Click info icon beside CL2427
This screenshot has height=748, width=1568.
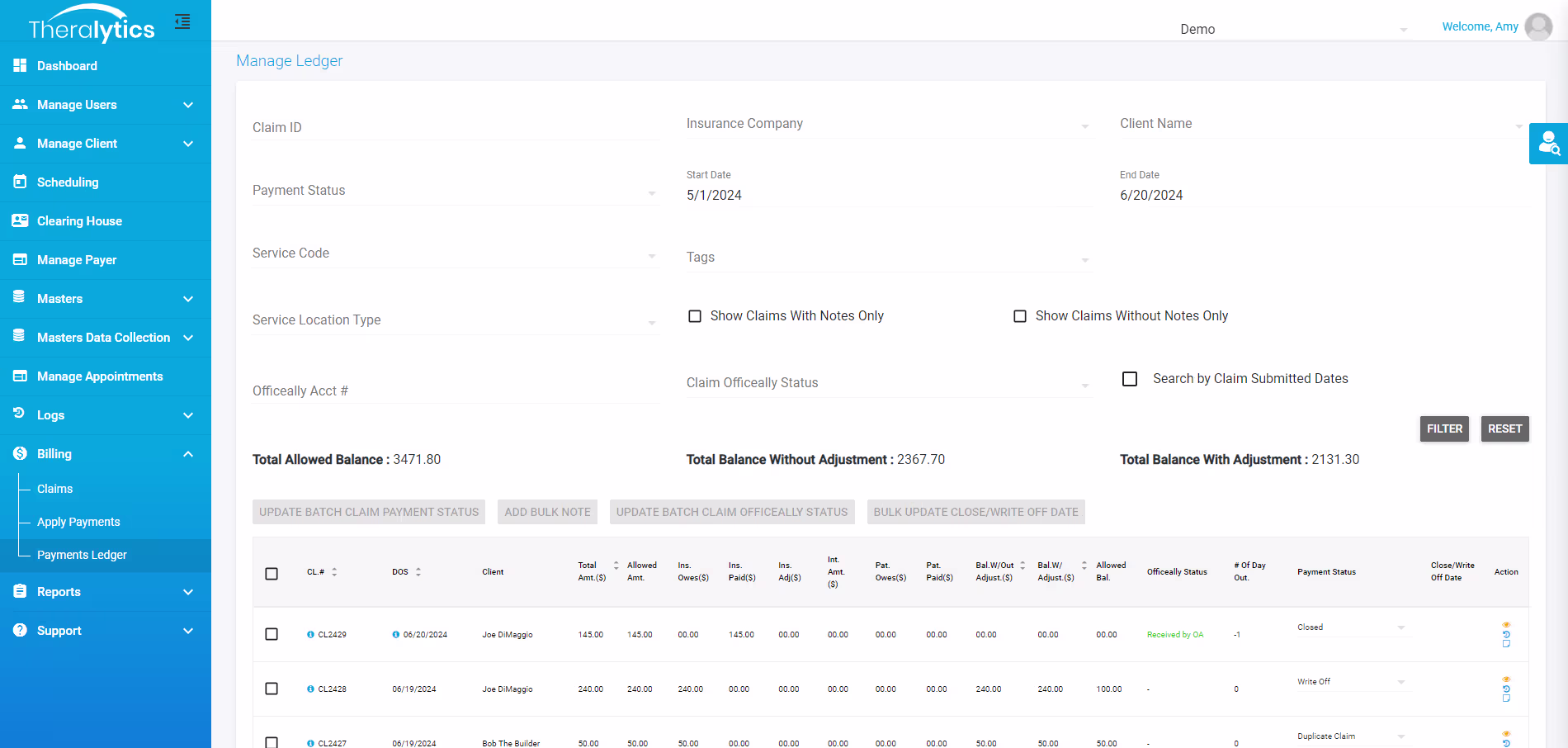coord(310,744)
